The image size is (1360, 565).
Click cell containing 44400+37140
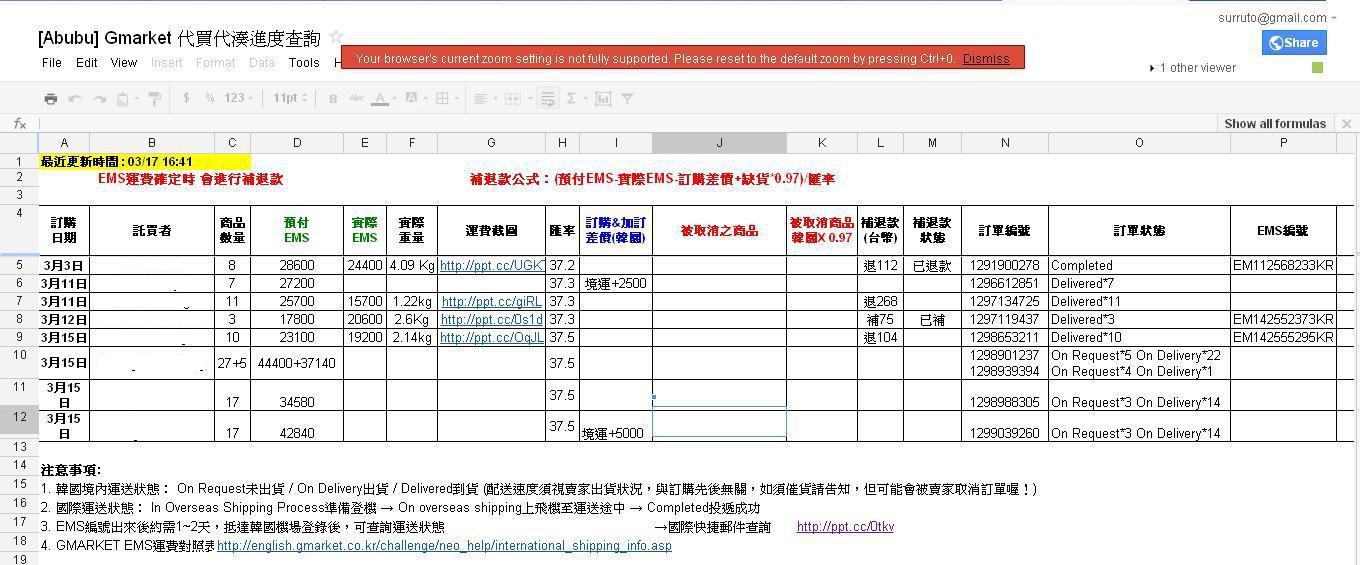pos(297,363)
